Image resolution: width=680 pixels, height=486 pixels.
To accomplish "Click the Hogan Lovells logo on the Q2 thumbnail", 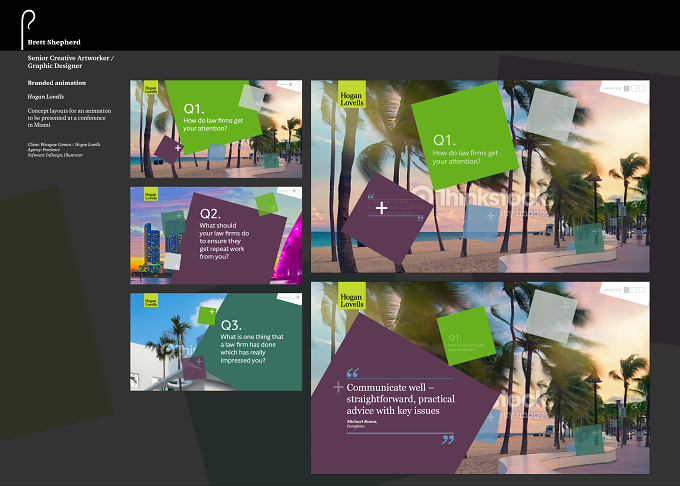I will click(151, 194).
